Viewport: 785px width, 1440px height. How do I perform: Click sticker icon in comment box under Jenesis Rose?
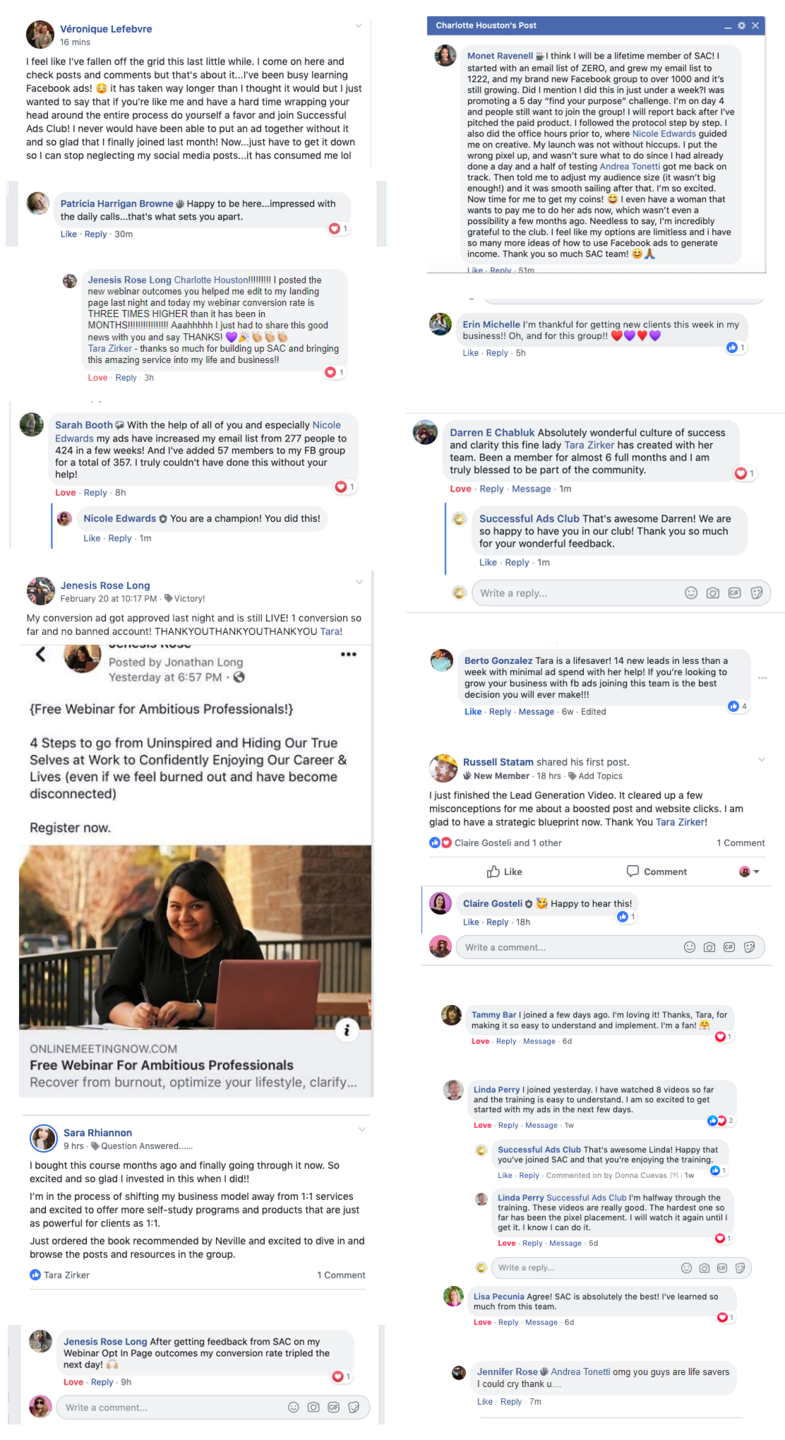click(x=354, y=1407)
